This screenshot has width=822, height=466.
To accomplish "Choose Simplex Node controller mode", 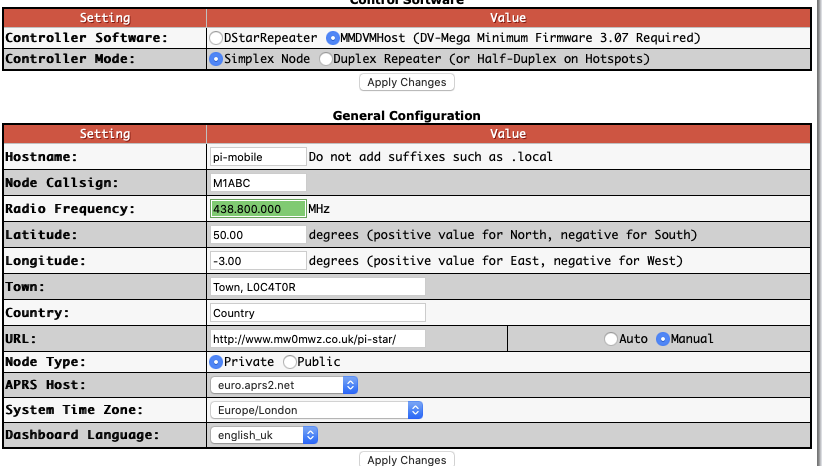I will coord(215,59).
